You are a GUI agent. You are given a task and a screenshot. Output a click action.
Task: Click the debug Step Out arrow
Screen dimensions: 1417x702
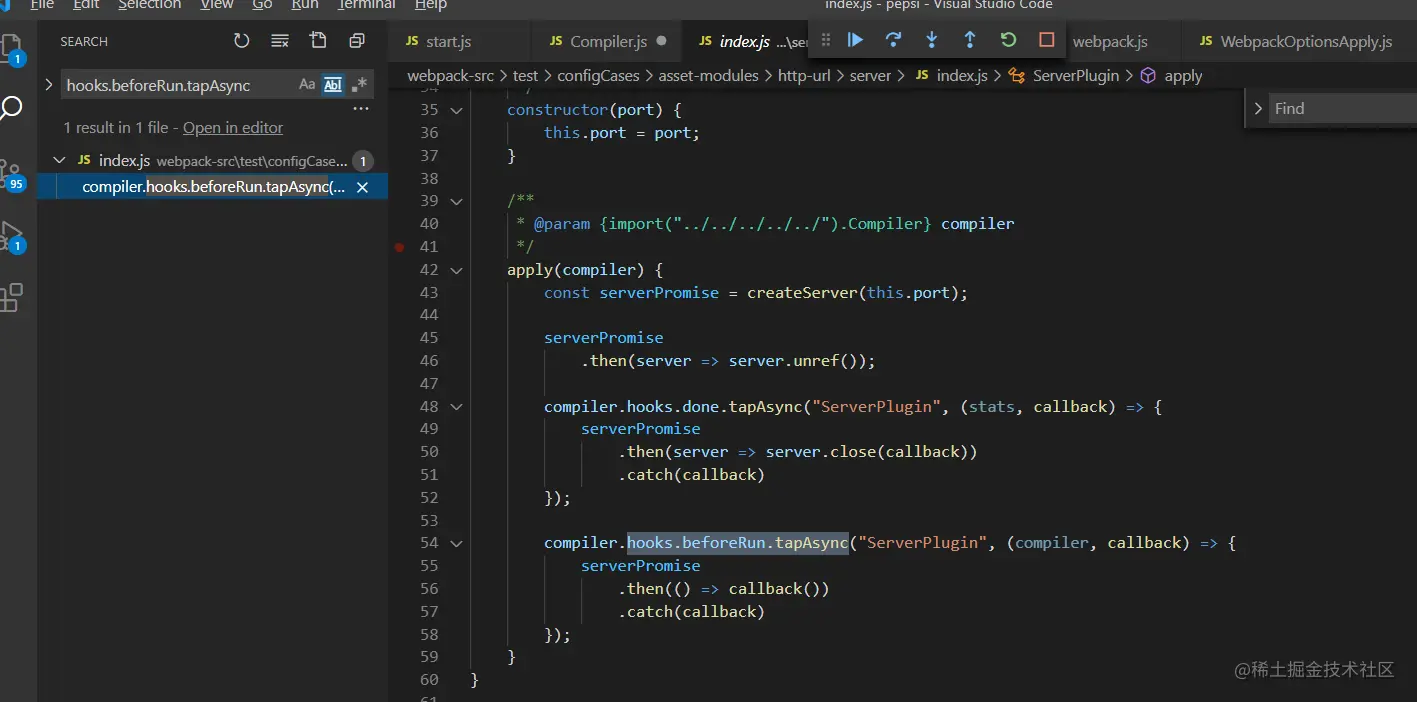click(x=970, y=40)
